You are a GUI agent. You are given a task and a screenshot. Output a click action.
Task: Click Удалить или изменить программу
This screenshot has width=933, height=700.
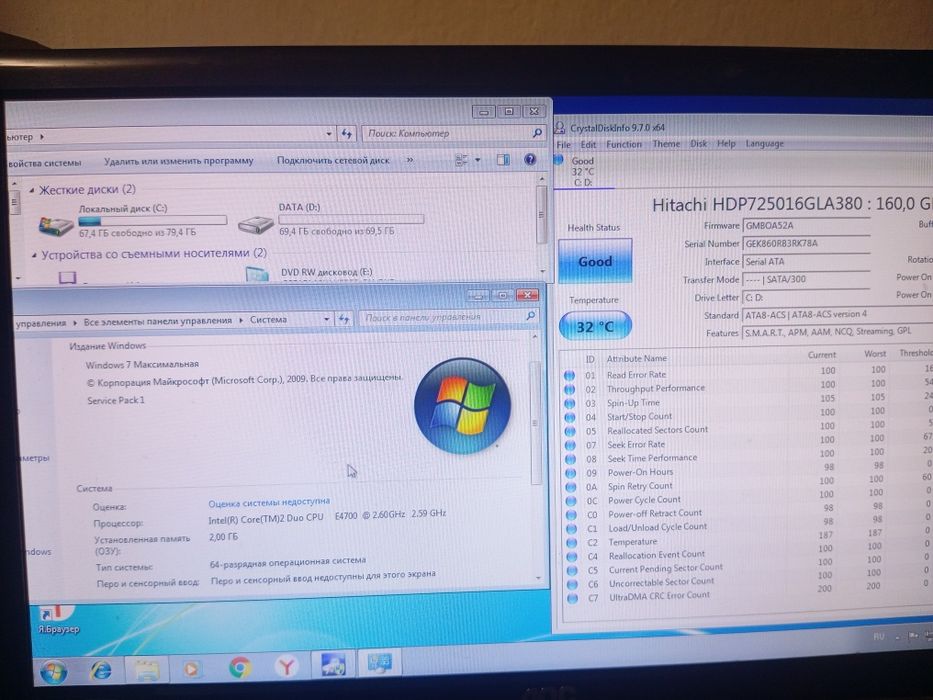[x=179, y=161]
